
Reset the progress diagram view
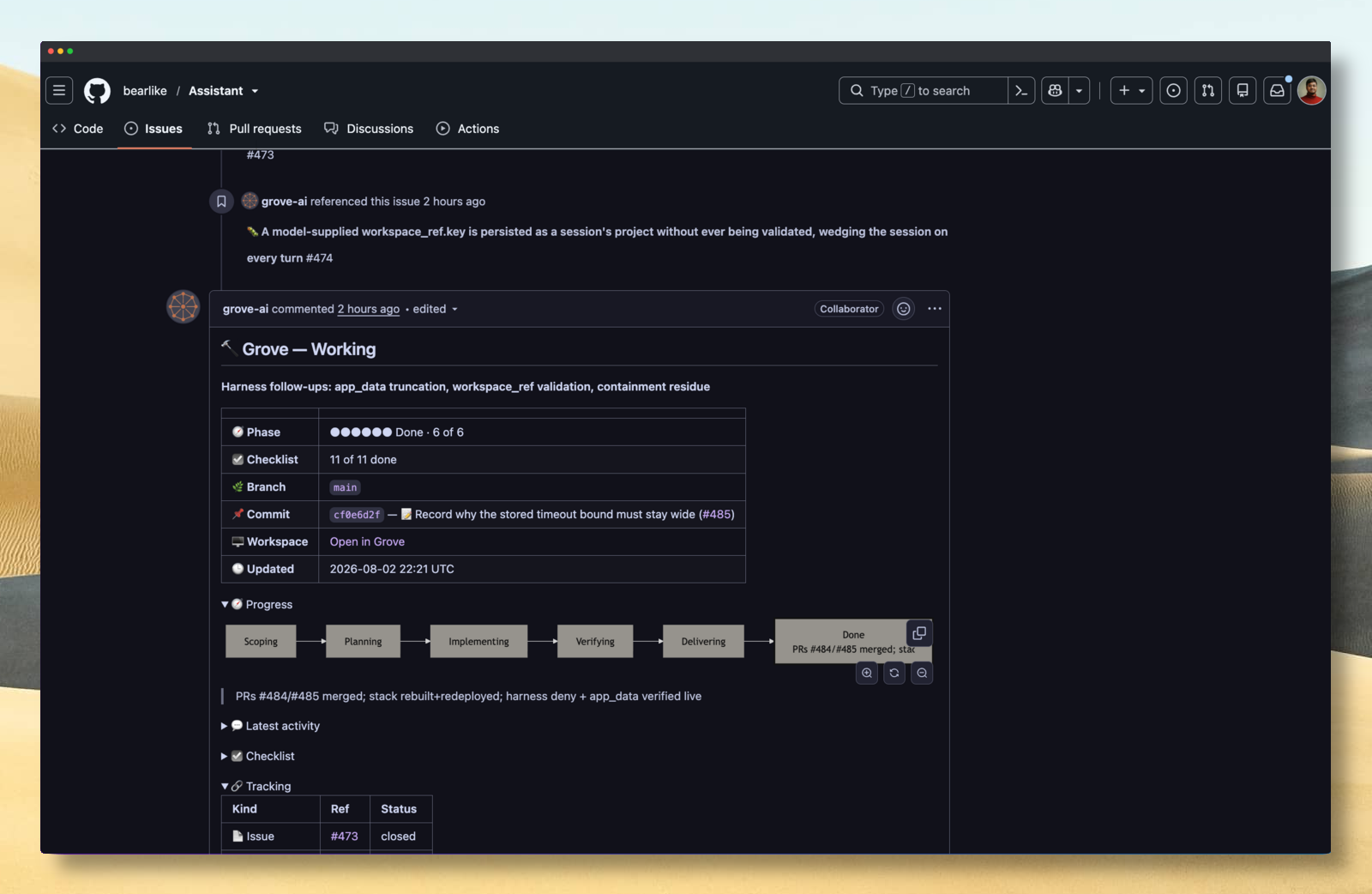point(894,673)
